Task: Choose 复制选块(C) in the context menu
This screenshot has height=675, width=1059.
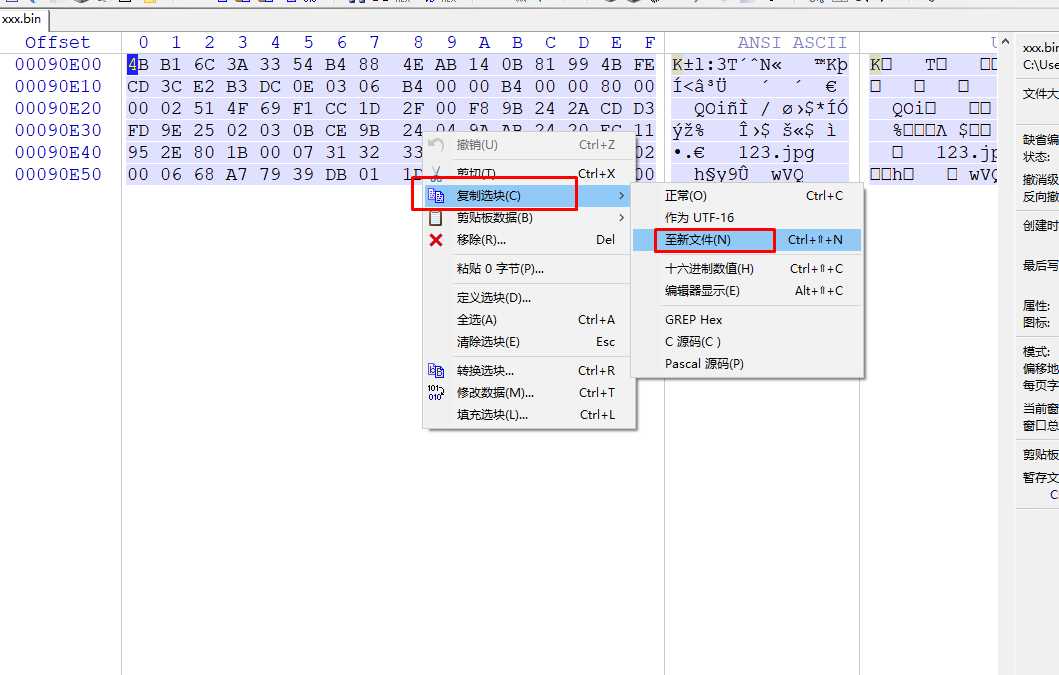Action: coord(528,196)
